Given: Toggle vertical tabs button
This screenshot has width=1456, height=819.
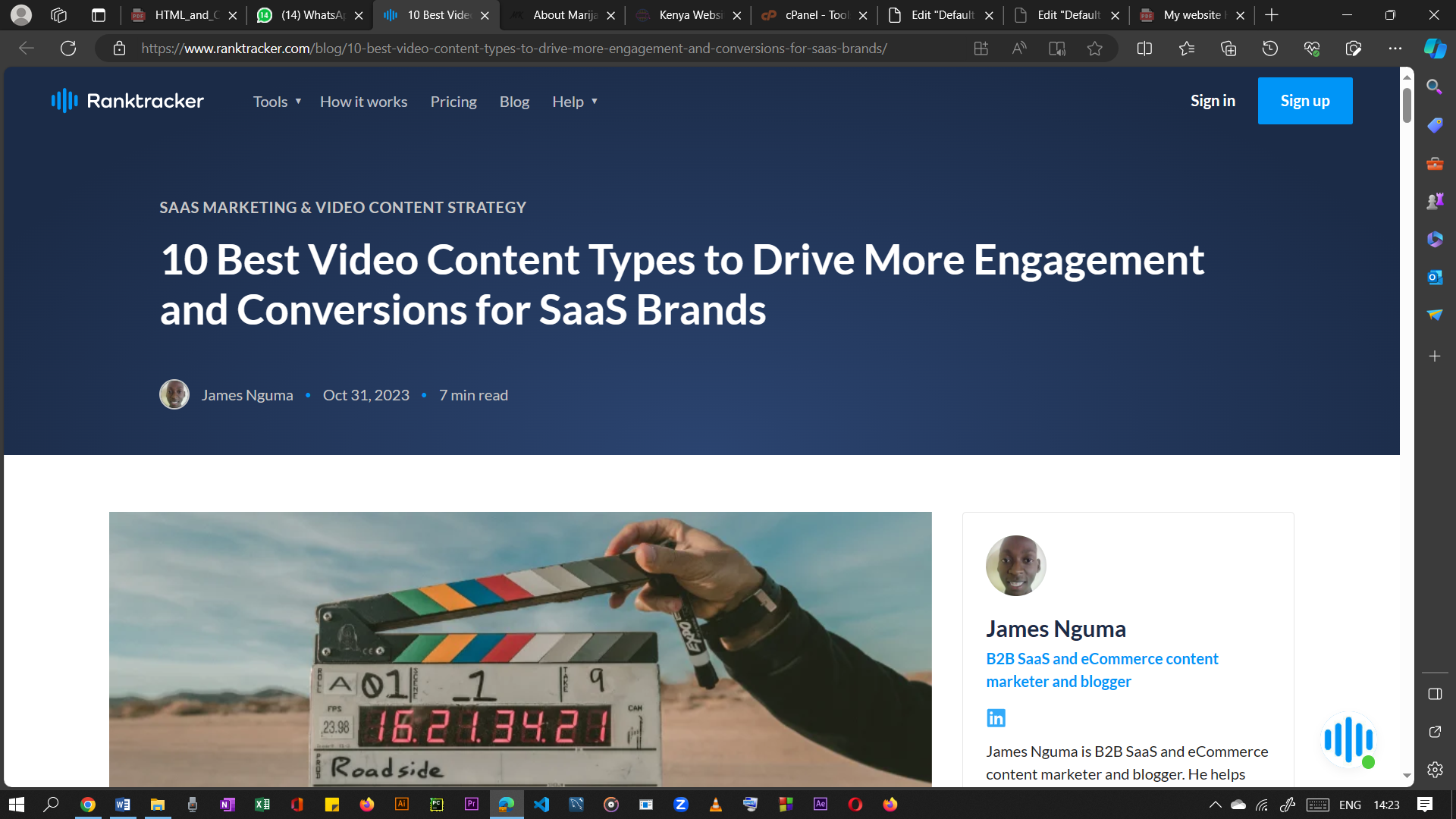Looking at the screenshot, I should click(x=98, y=15).
